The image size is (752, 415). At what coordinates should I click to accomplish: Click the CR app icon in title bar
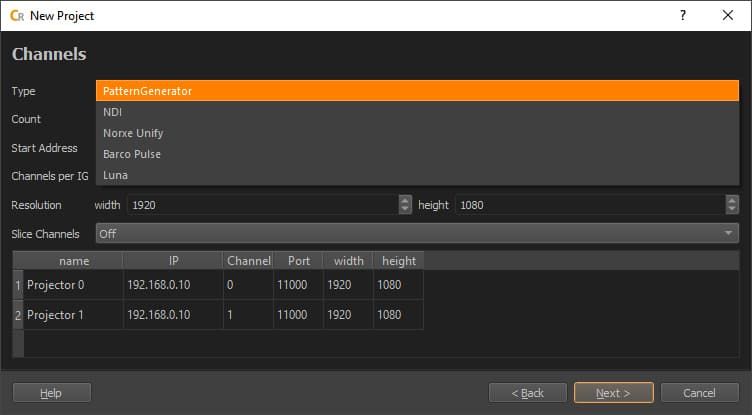pyautogui.click(x=16, y=16)
